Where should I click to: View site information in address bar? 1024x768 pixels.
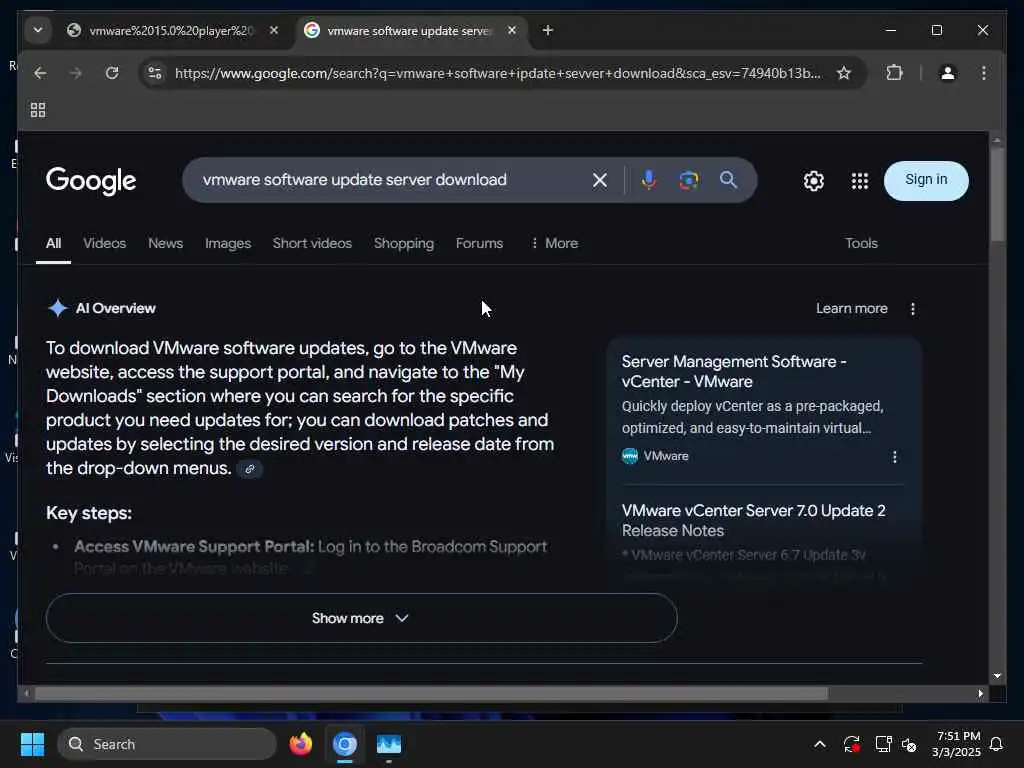(x=155, y=73)
